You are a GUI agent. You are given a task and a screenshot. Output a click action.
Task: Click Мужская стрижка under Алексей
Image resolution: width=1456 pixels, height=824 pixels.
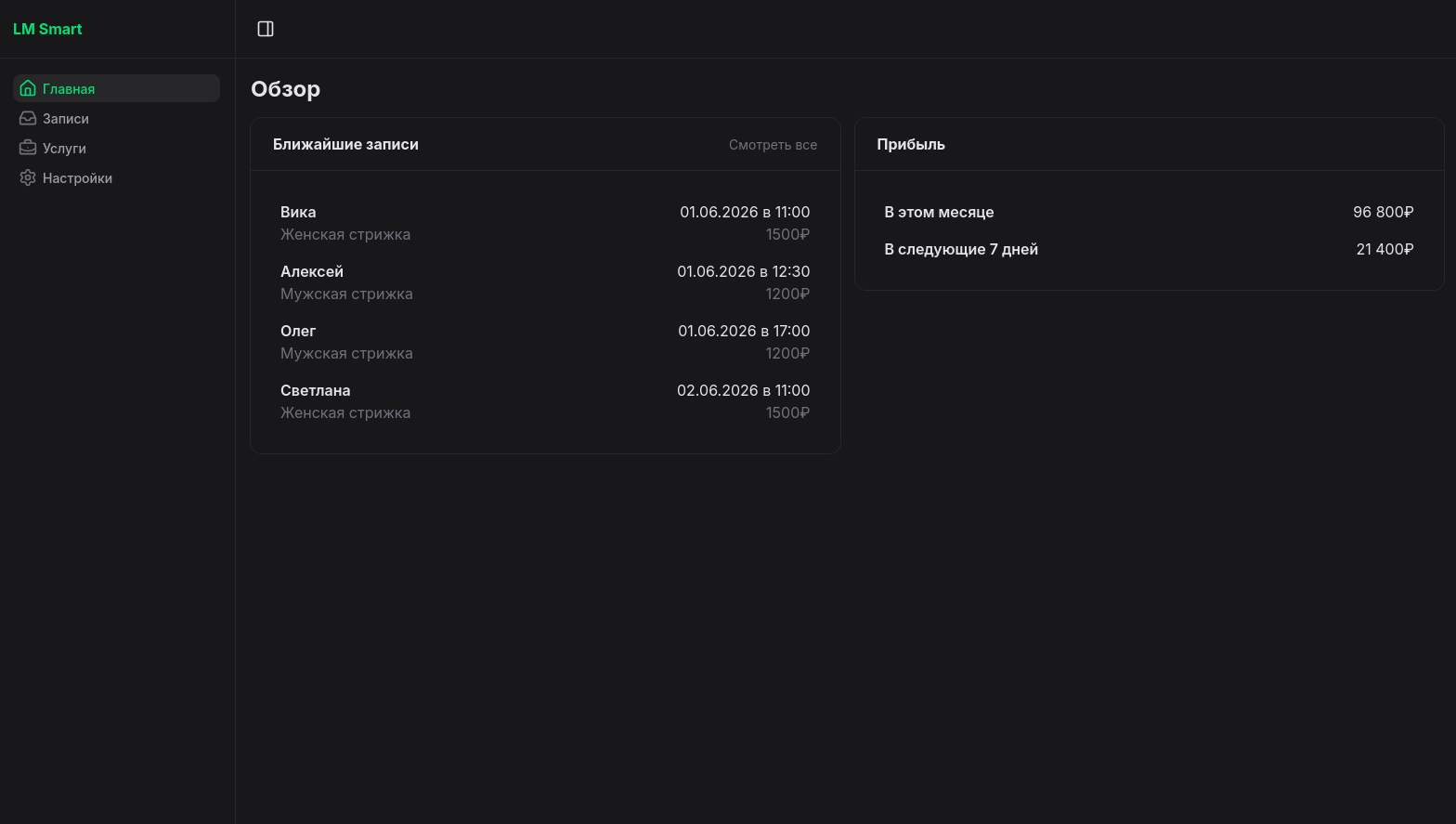pyautogui.click(x=346, y=294)
